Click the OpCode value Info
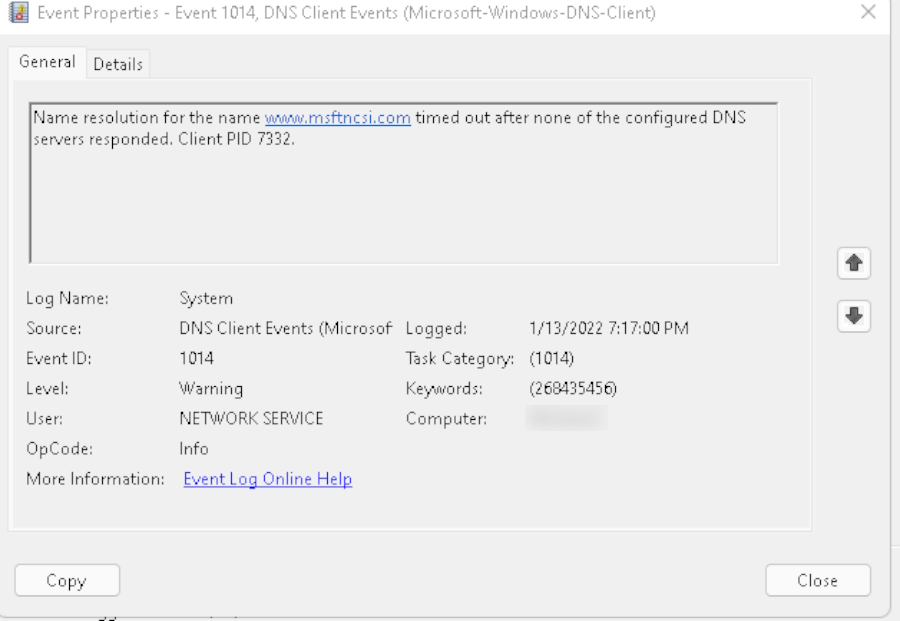This screenshot has height=621, width=900. tap(193, 449)
